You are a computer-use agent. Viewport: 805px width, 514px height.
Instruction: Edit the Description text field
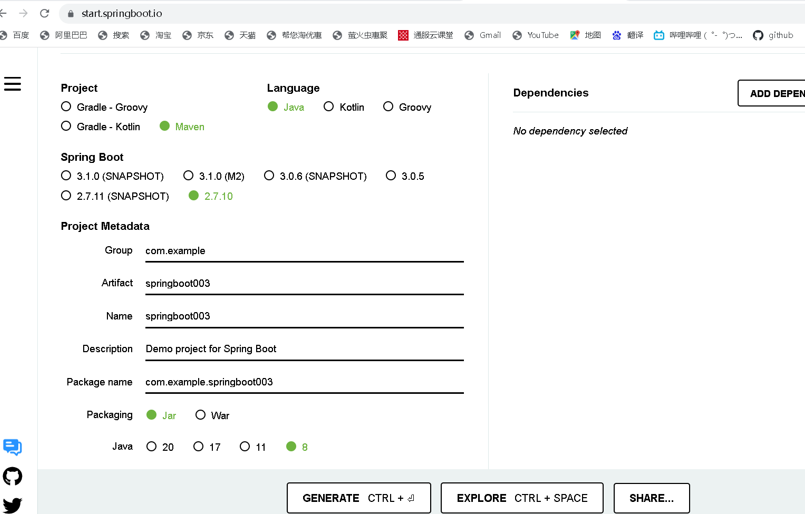[303, 349]
